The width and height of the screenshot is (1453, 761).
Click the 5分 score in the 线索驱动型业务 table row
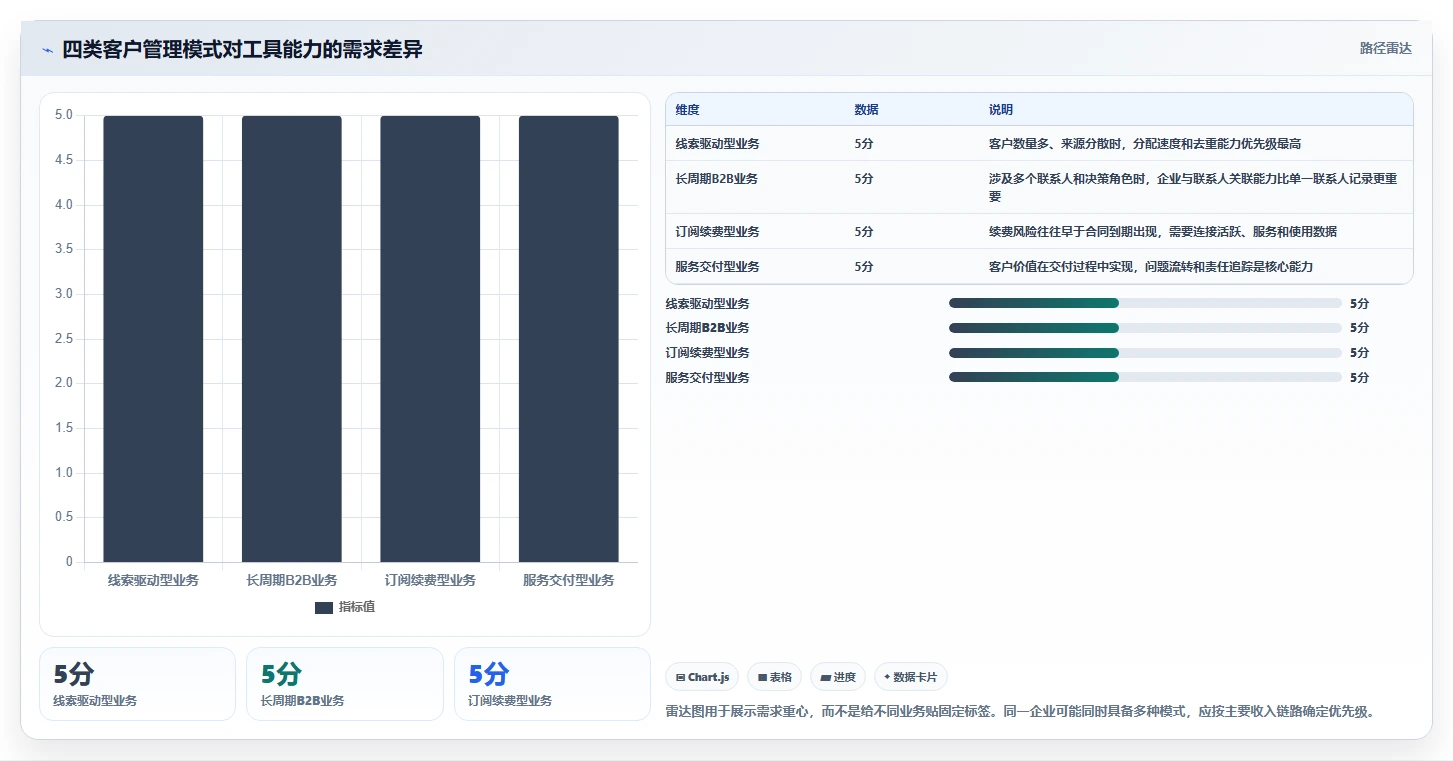coord(864,144)
